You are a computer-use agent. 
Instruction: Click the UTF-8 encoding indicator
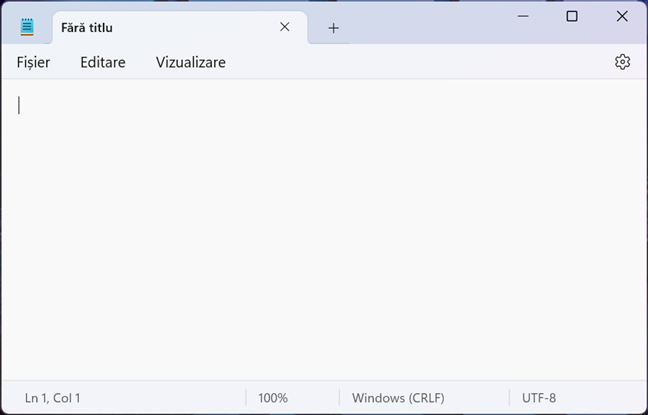click(x=541, y=398)
